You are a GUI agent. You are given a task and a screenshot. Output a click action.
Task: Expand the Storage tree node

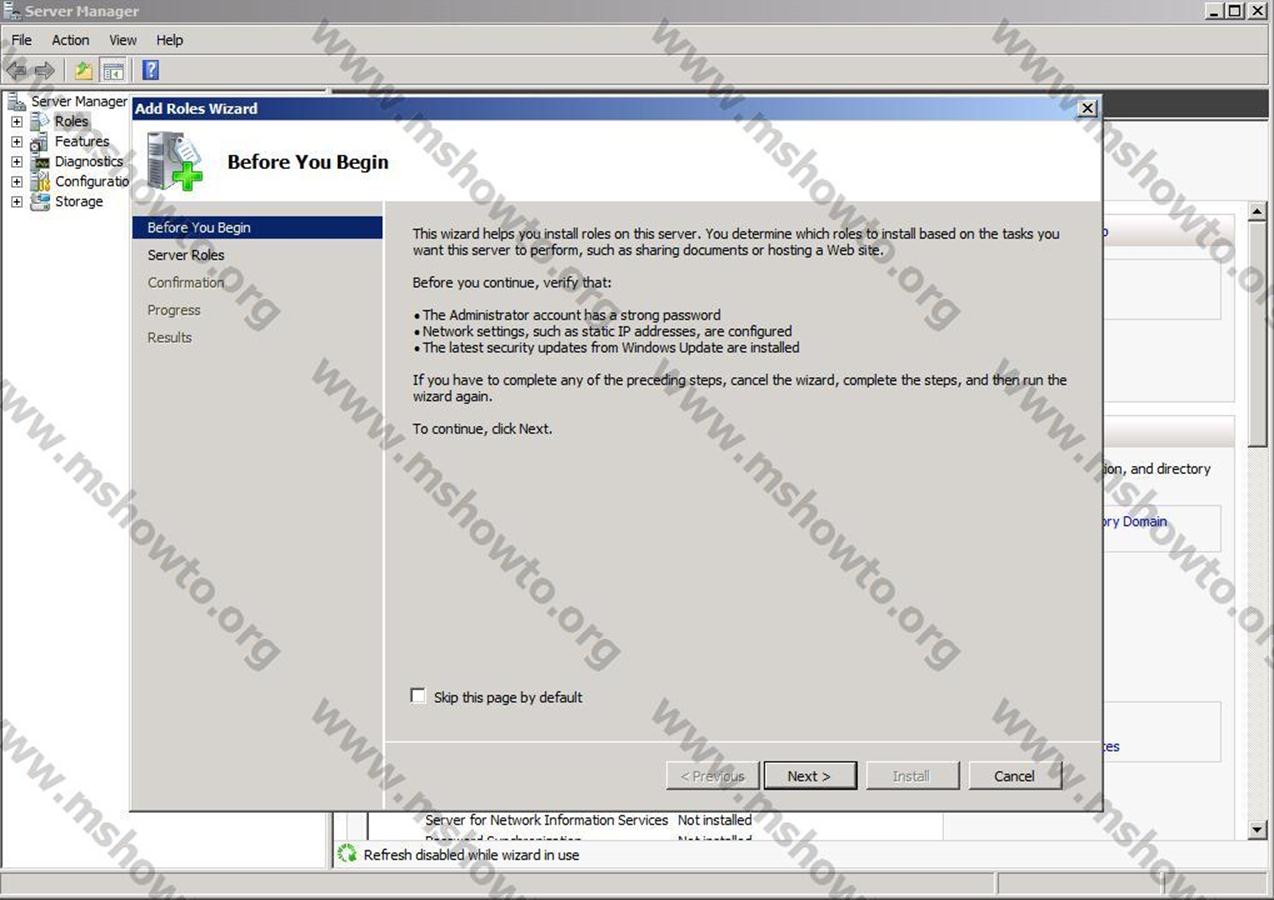tap(16, 202)
